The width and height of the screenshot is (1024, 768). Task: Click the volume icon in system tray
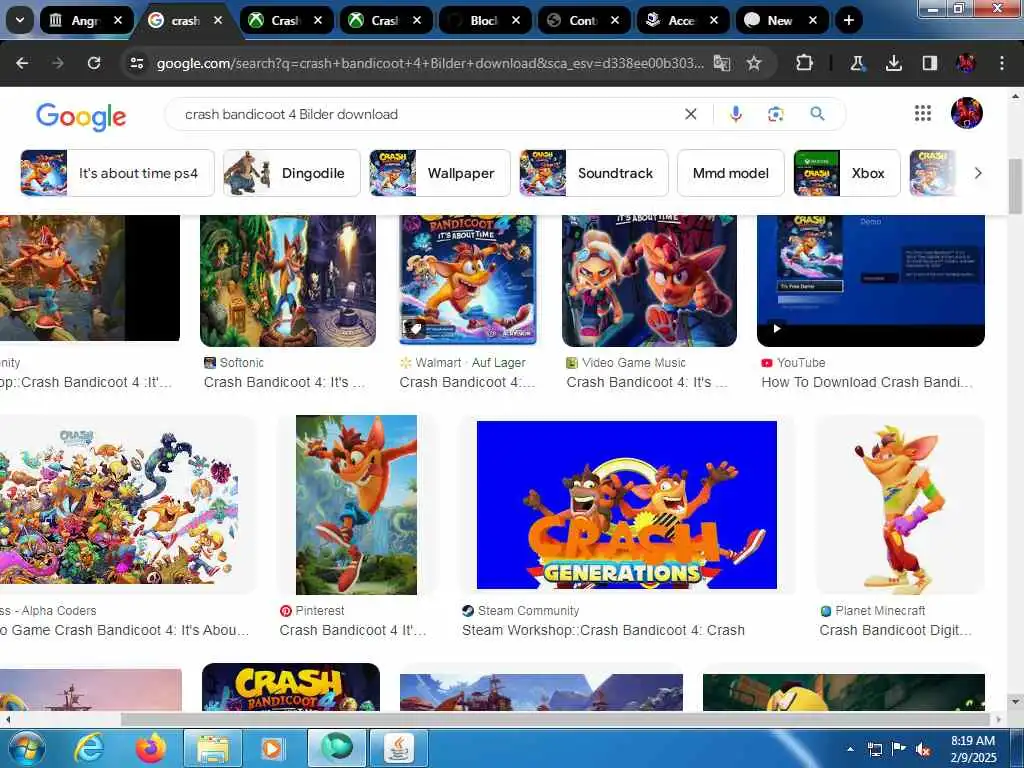pos(923,750)
